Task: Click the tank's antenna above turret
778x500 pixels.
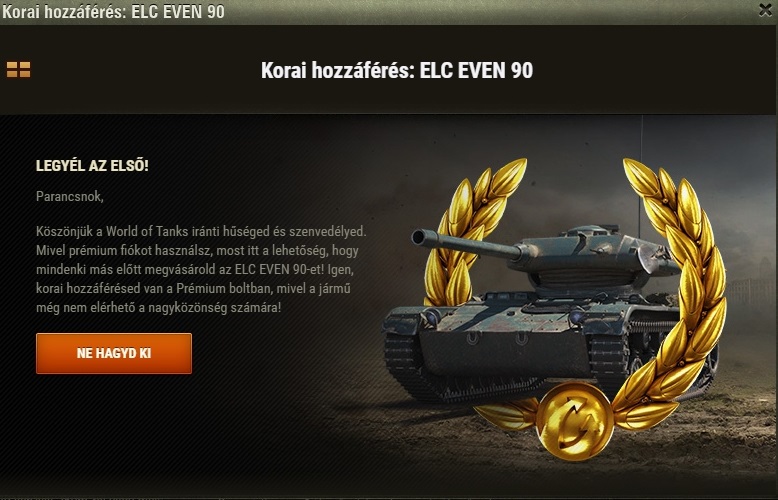Action: (641, 174)
